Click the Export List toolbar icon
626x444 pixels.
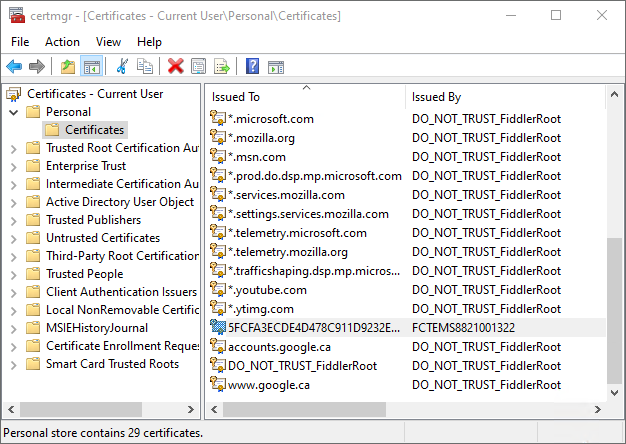click(x=222, y=67)
